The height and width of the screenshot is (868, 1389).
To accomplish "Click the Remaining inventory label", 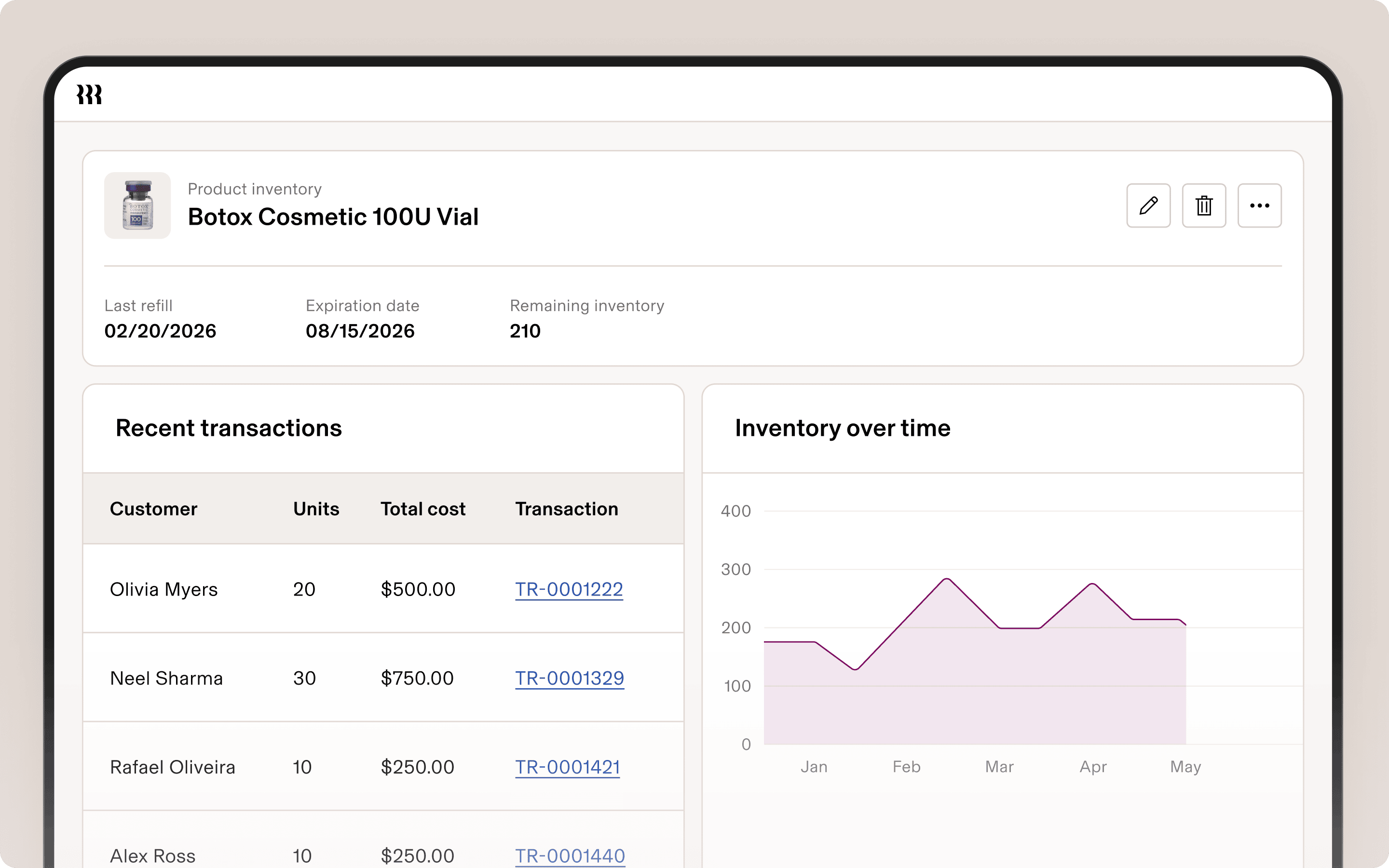I will pyautogui.click(x=586, y=306).
